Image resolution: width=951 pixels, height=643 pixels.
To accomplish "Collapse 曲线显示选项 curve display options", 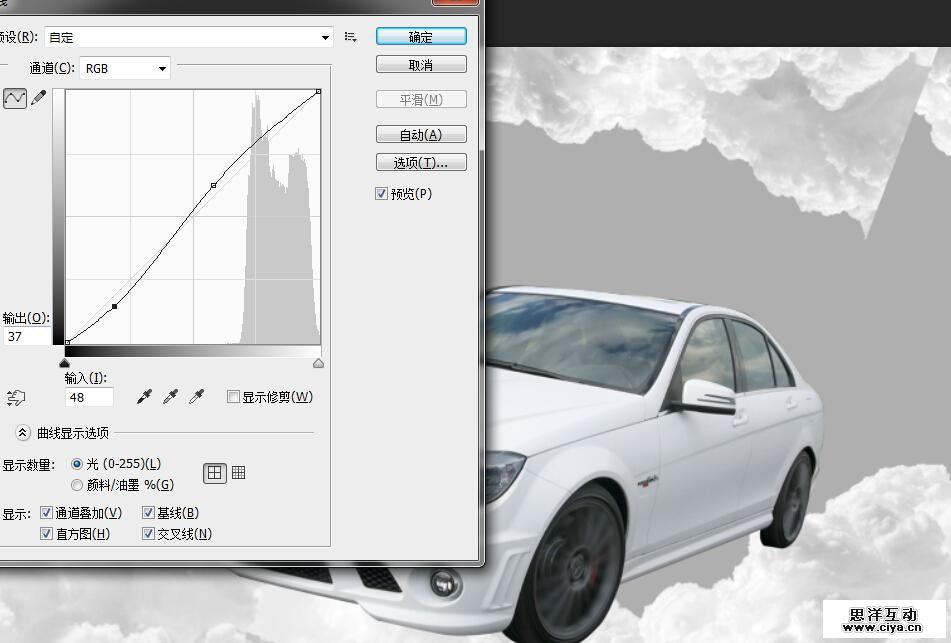I will click(23, 433).
